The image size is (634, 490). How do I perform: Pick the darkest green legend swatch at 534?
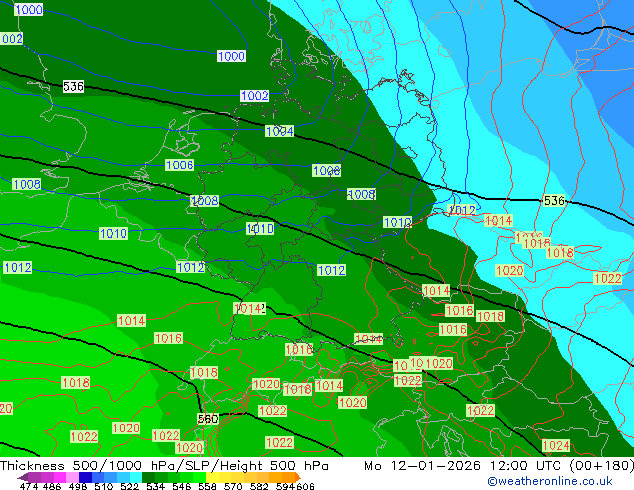pos(148,477)
